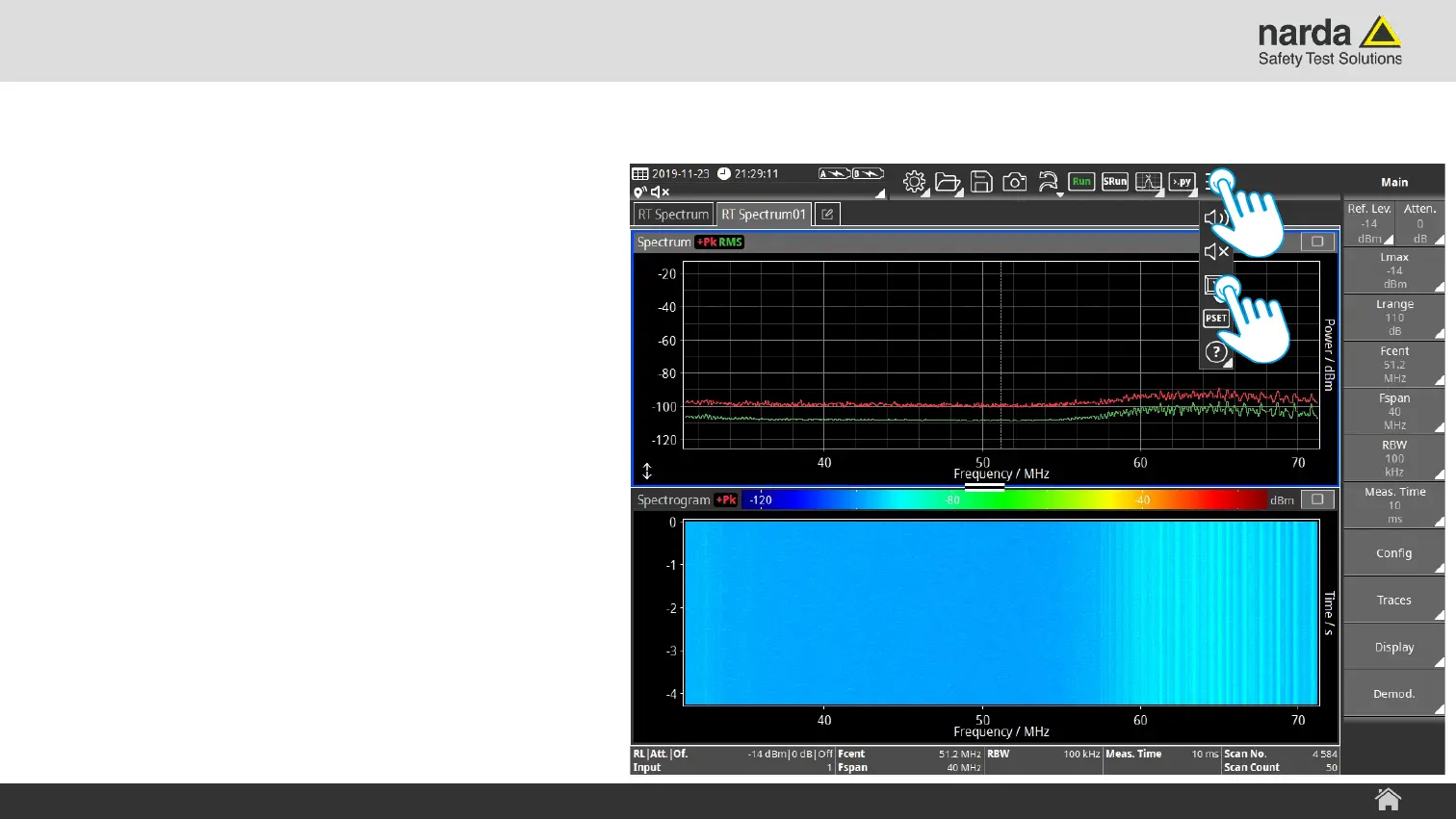
Task: Open the Traces menu button
Action: 1393,601
